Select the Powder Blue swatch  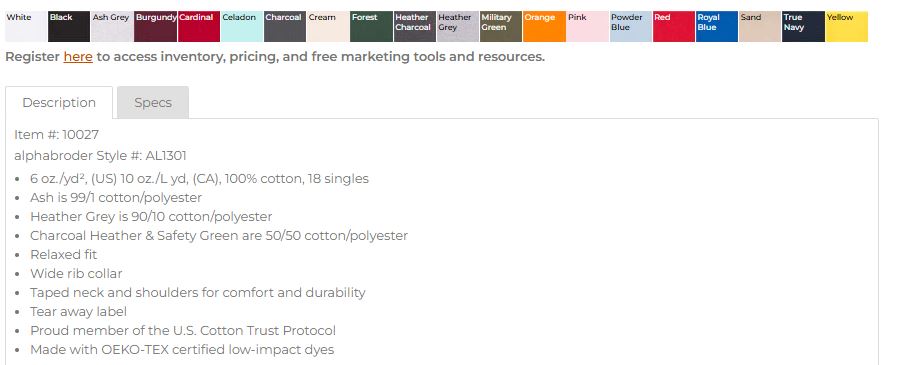[x=631, y=26]
